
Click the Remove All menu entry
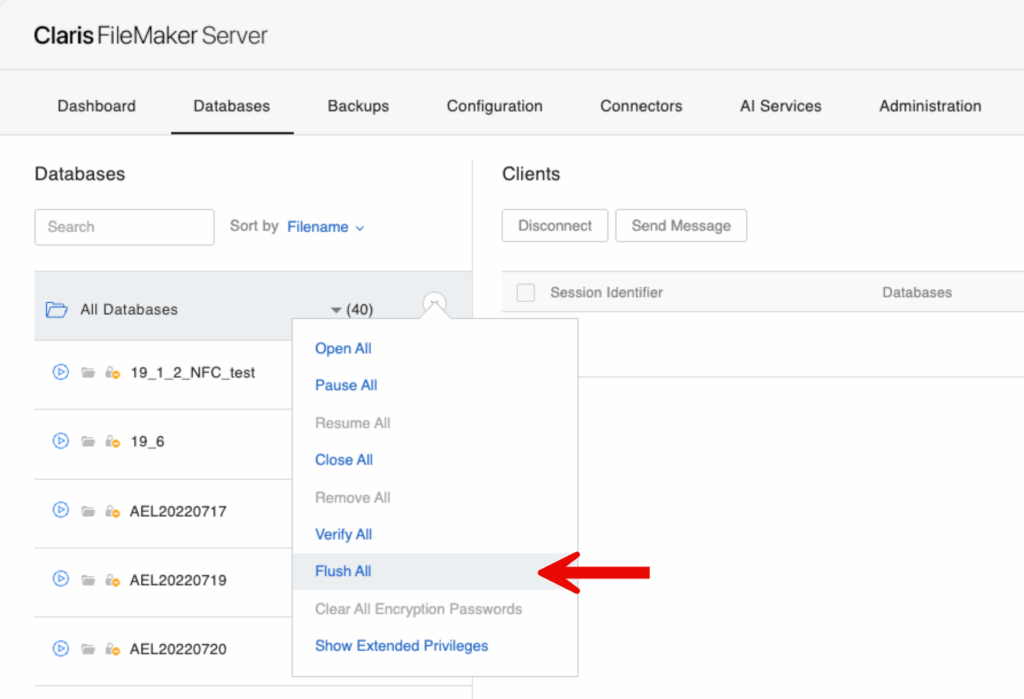(353, 497)
